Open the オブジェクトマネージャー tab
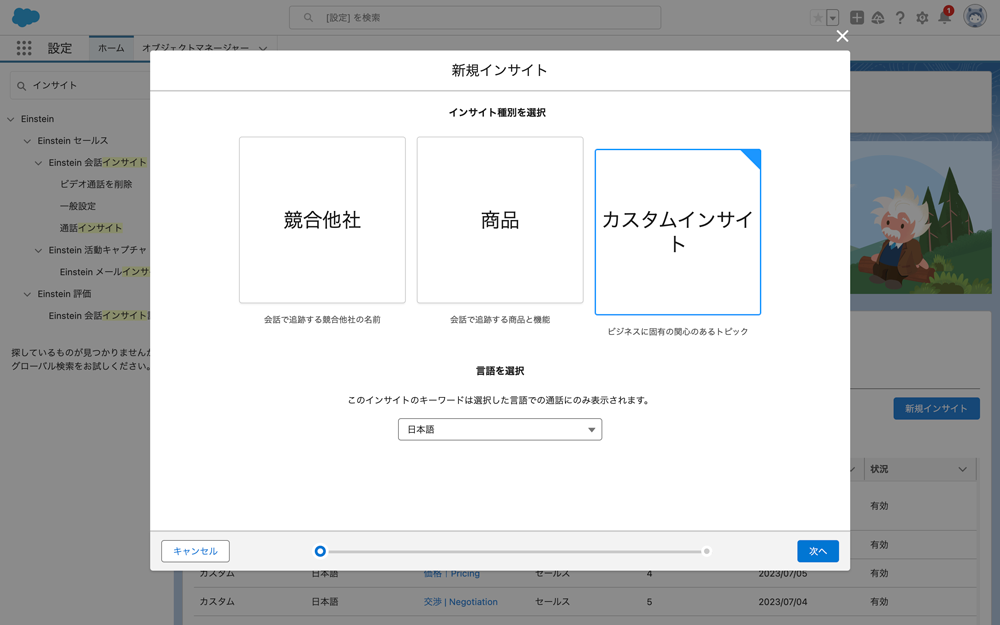The width and height of the screenshot is (1000, 625). coord(195,48)
